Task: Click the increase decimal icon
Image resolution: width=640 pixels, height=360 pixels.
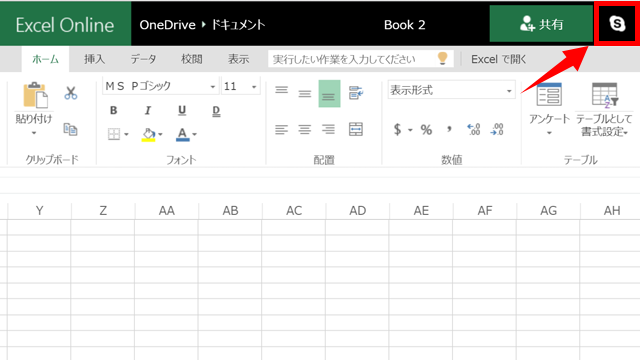Action: (473, 129)
